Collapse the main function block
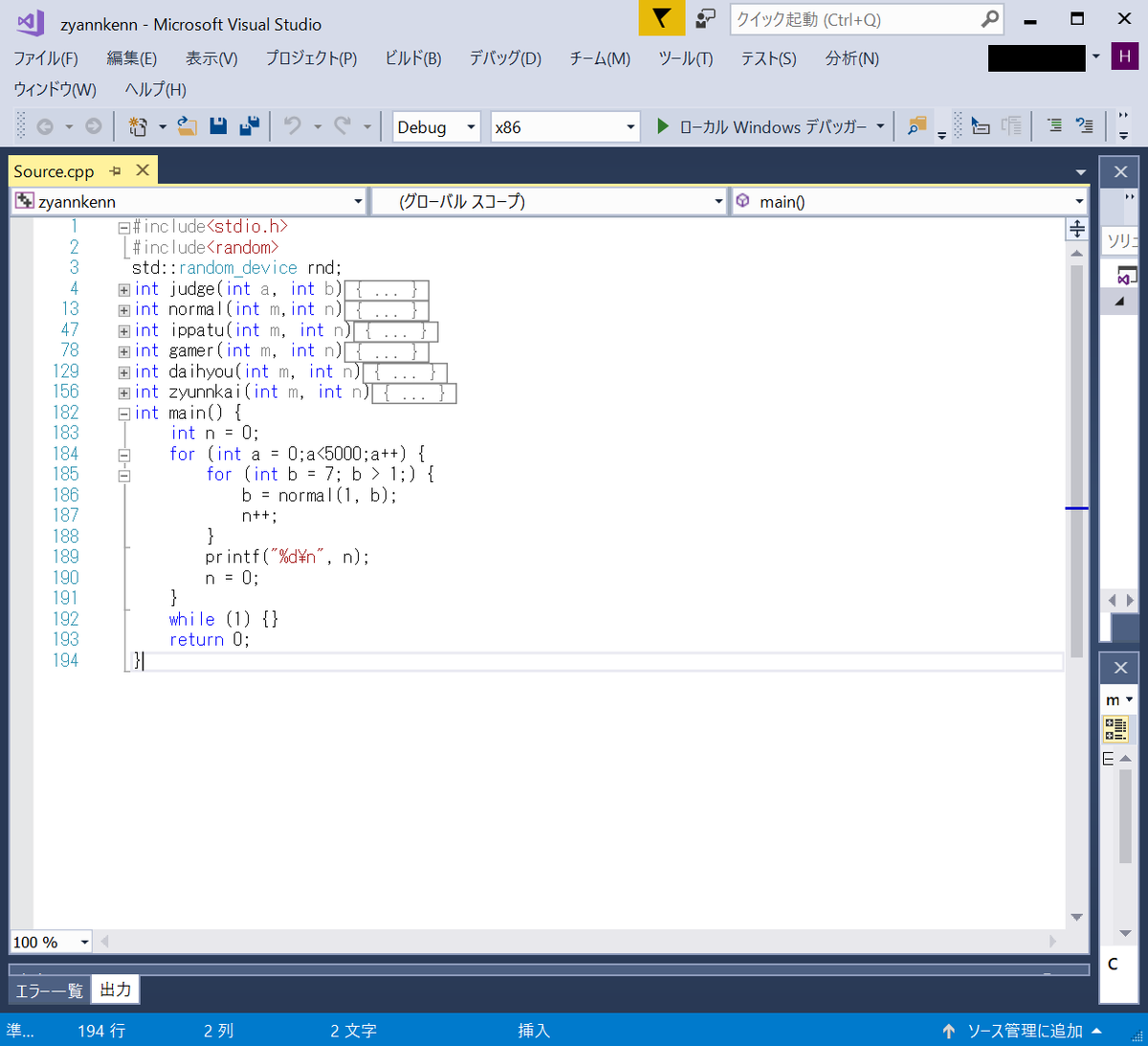Viewport: 1148px width, 1046px height. (124, 414)
